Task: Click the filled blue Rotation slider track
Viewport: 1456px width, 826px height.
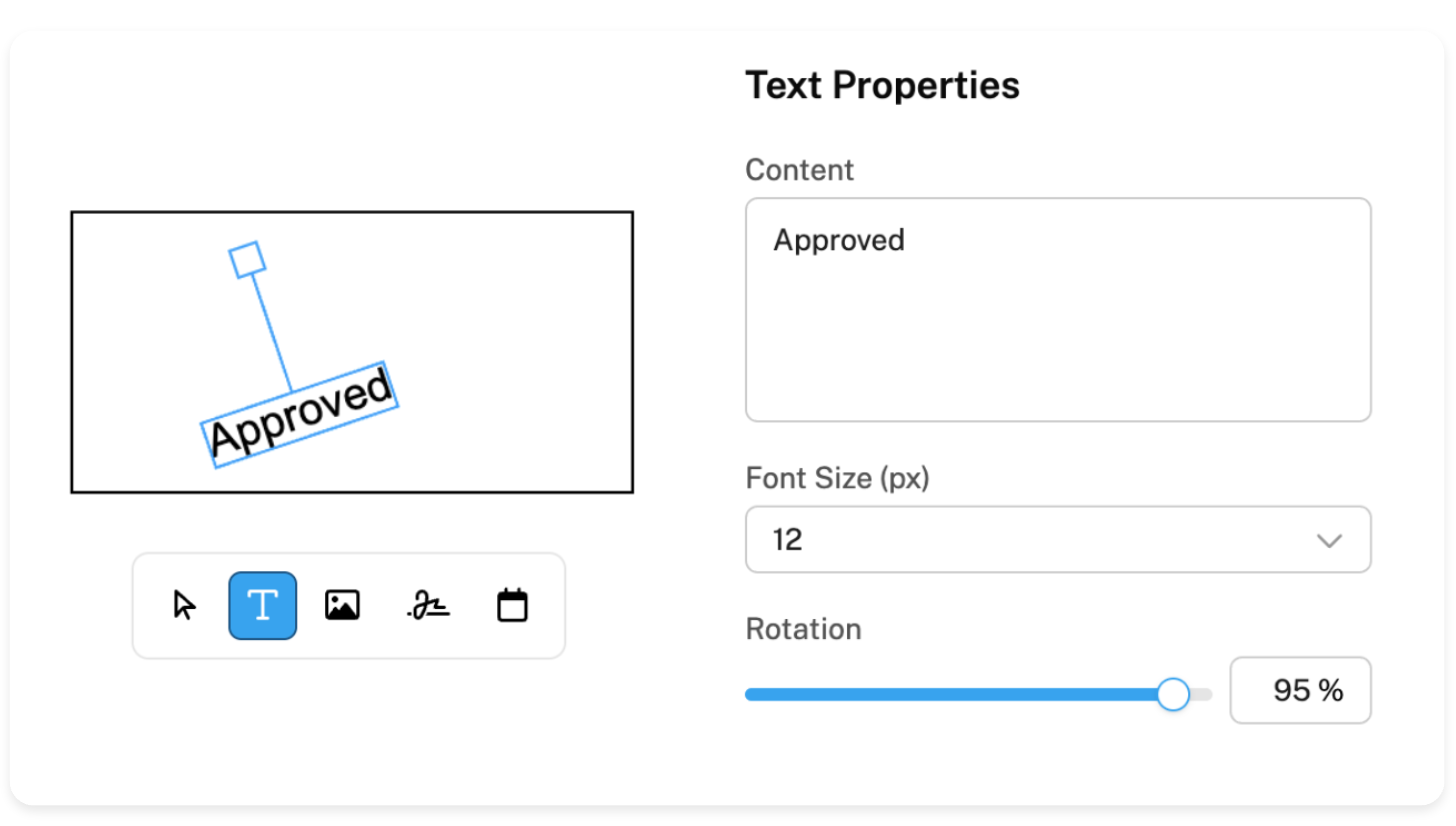Action: point(950,694)
